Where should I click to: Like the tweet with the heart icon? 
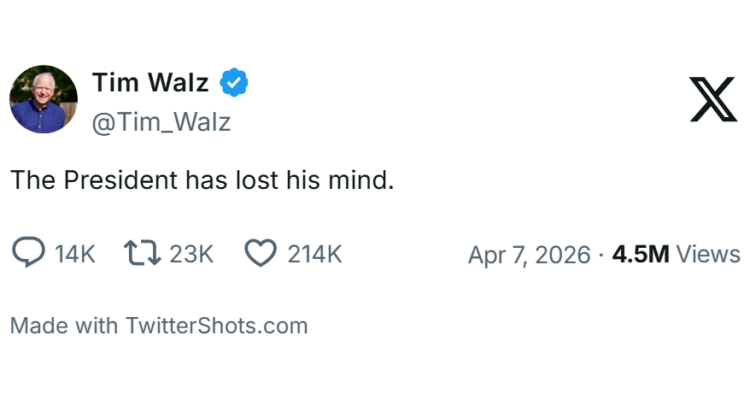tap(260, 254)
